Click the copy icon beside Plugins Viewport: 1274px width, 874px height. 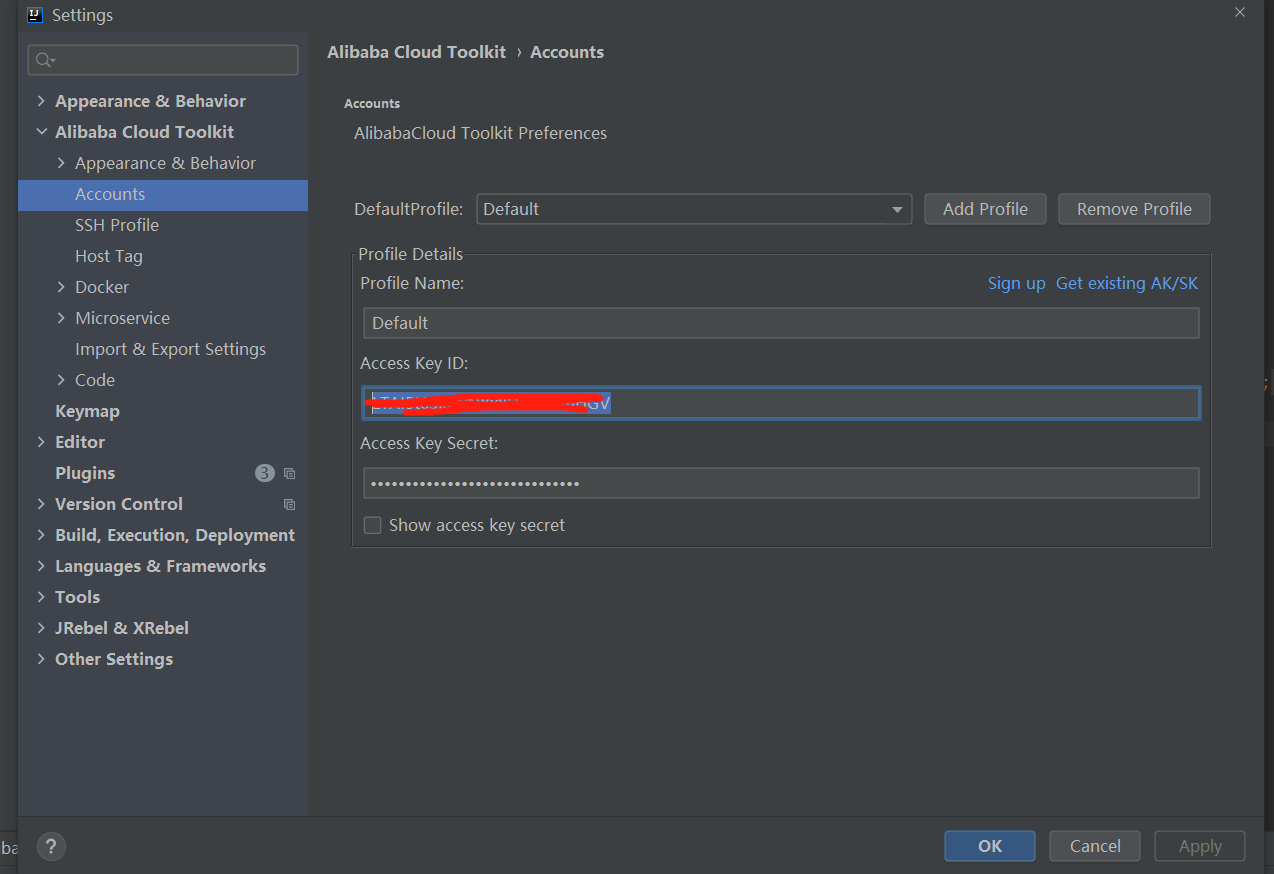pos(289,473)
